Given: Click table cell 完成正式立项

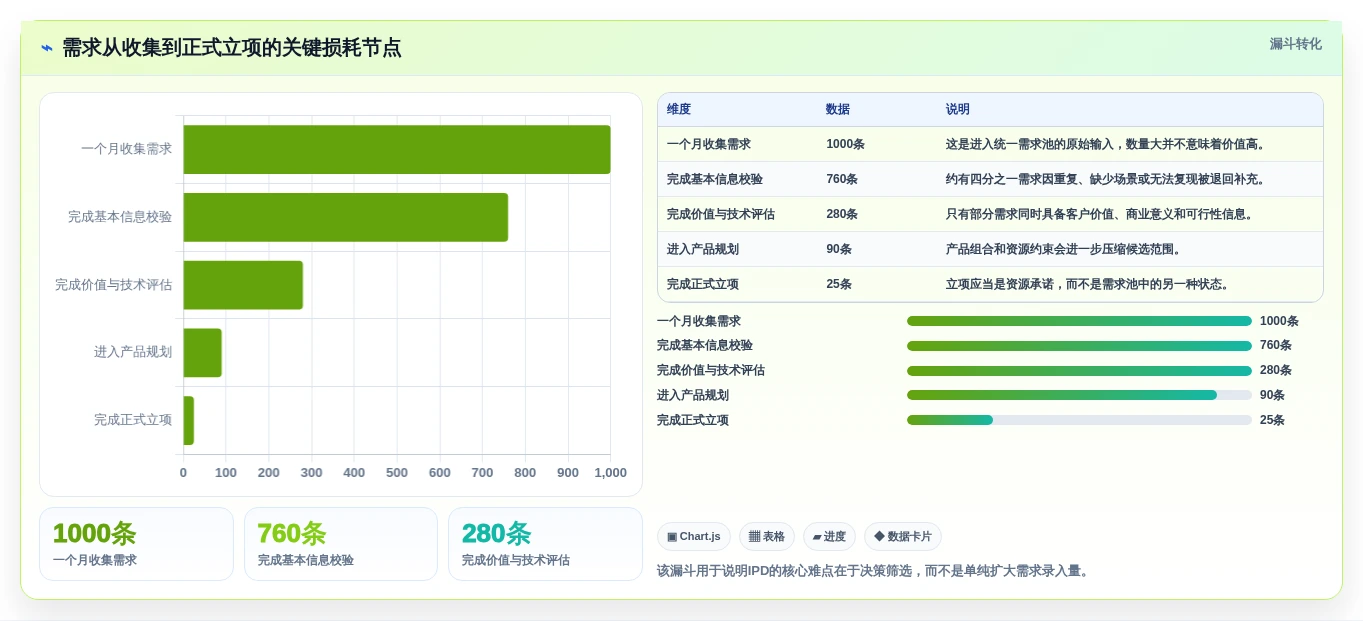Looking at the screenshot, I should click(703, 284).
